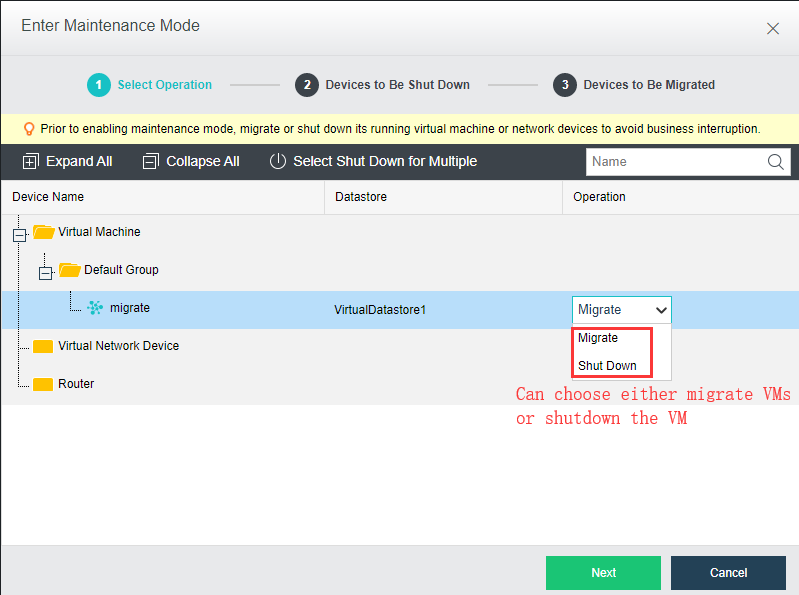Screen dimensions: 799x595
Task: Collapse the Virtual Machine tree node
Action: [x=19, y=235]
